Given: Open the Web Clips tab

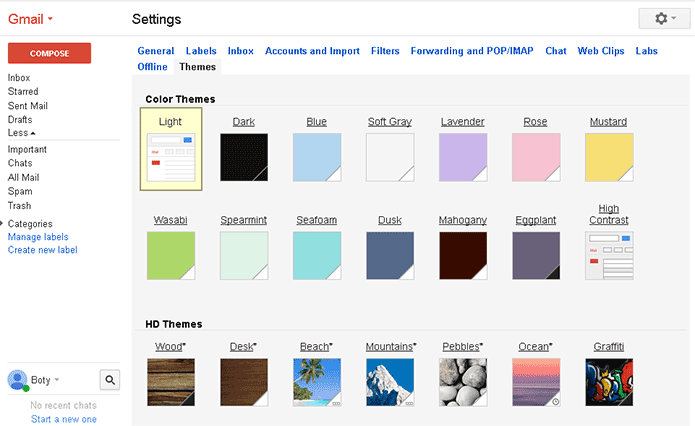Looking at the screenshot, I should pos(601,51).
